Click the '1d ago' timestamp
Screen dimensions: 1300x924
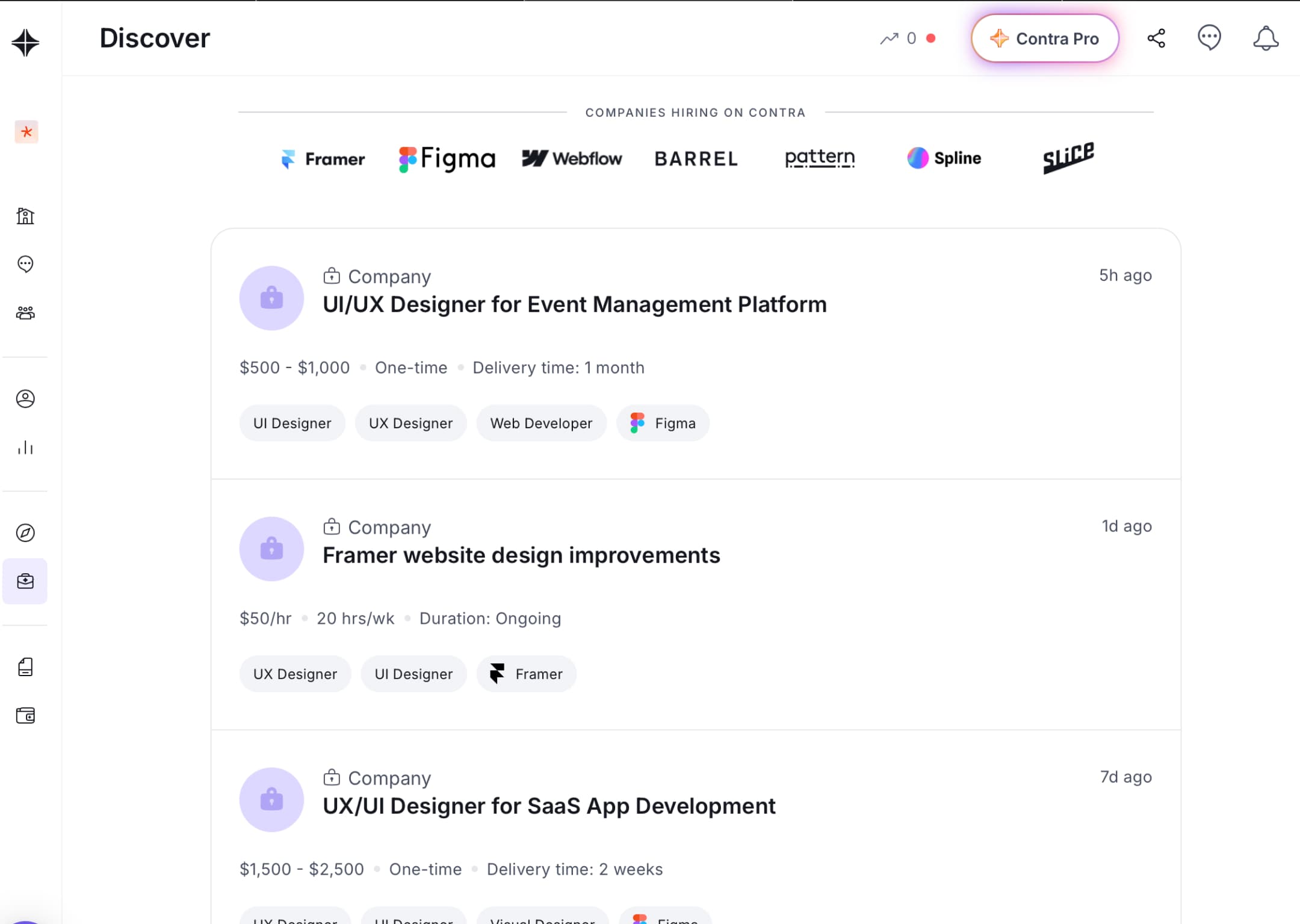pyautogui.click(x=1127, y=526)
